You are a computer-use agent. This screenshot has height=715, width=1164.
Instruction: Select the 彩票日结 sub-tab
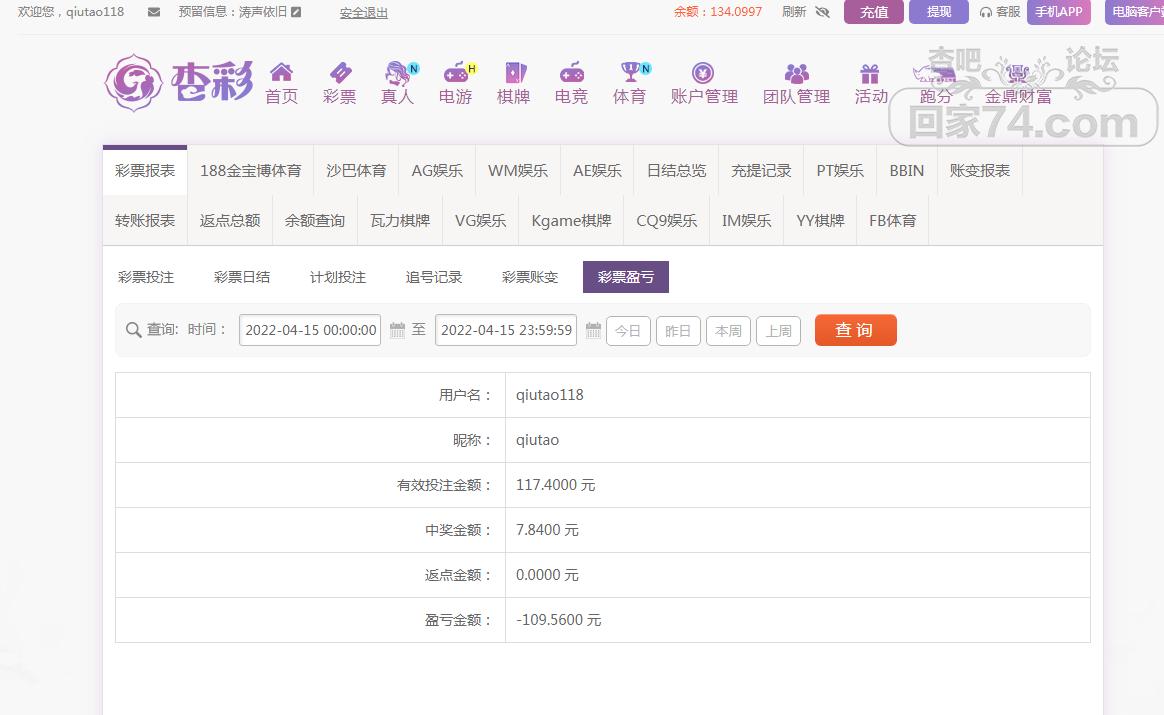242,277
